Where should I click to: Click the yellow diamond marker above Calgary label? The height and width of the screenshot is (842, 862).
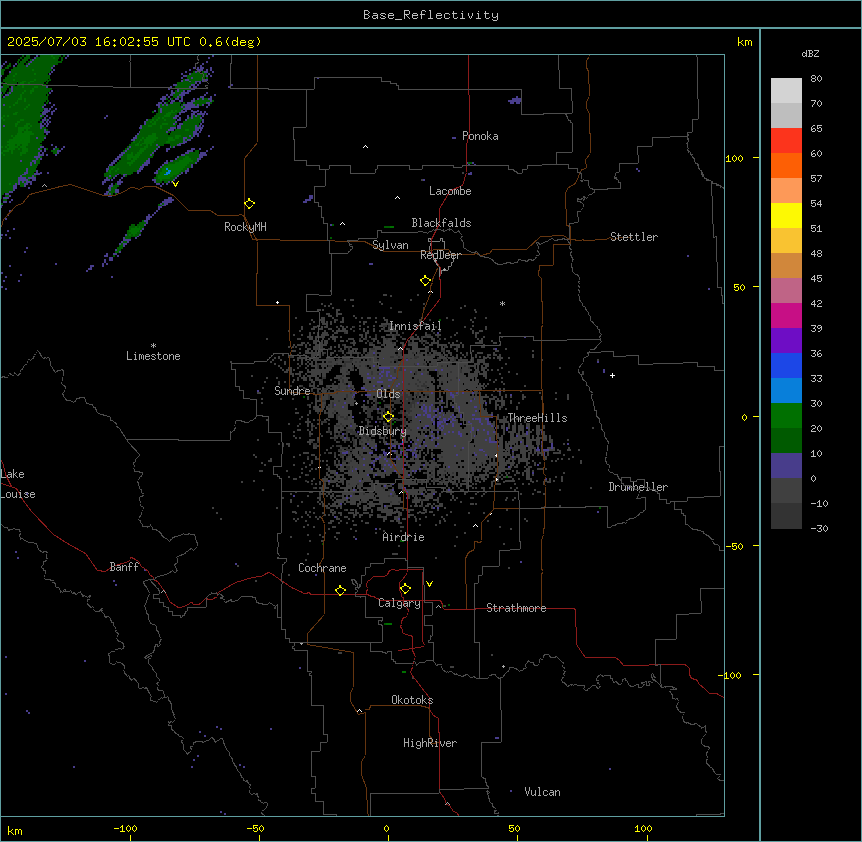coord(405,589)
